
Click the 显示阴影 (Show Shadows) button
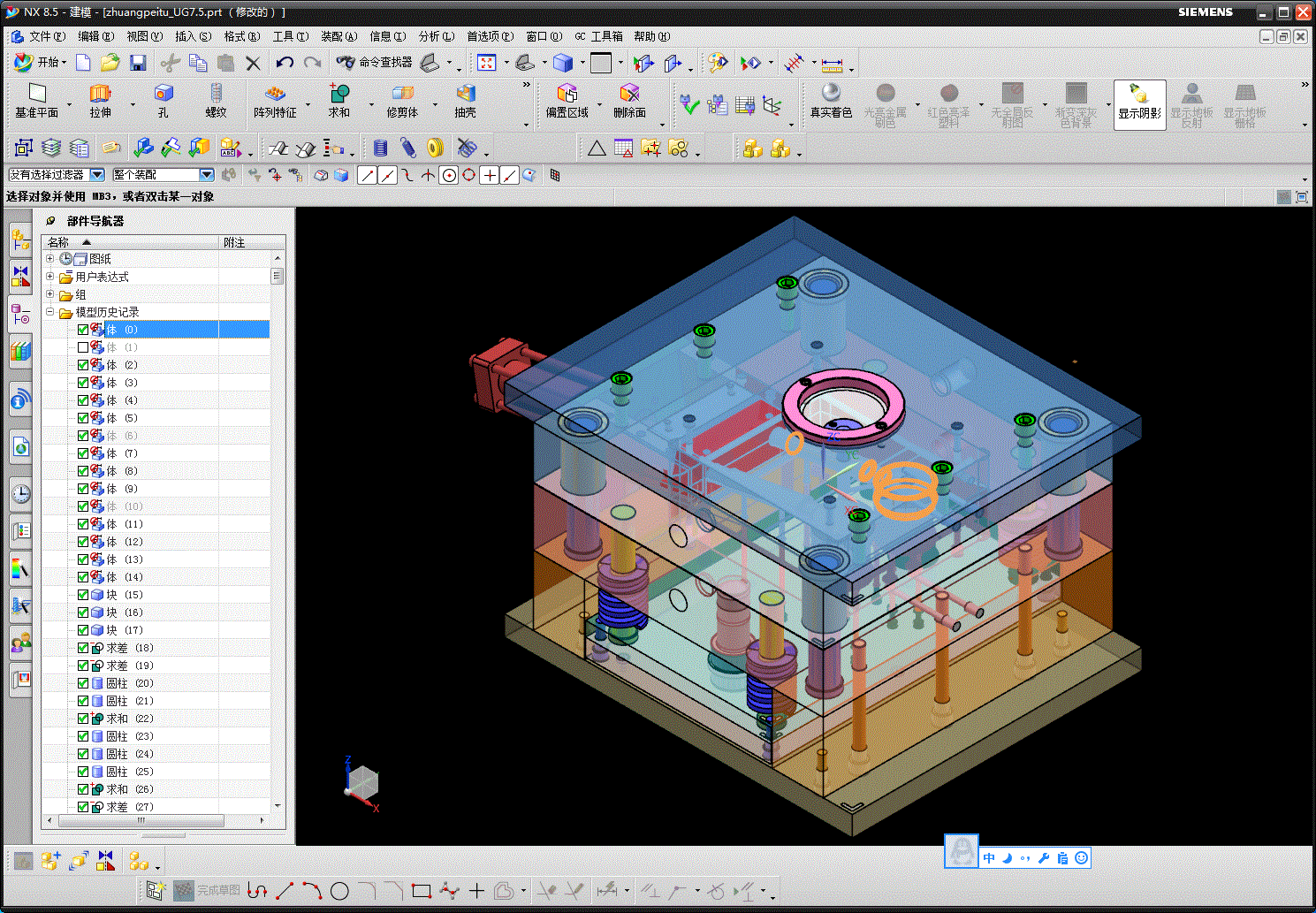tap(1139, 103)
